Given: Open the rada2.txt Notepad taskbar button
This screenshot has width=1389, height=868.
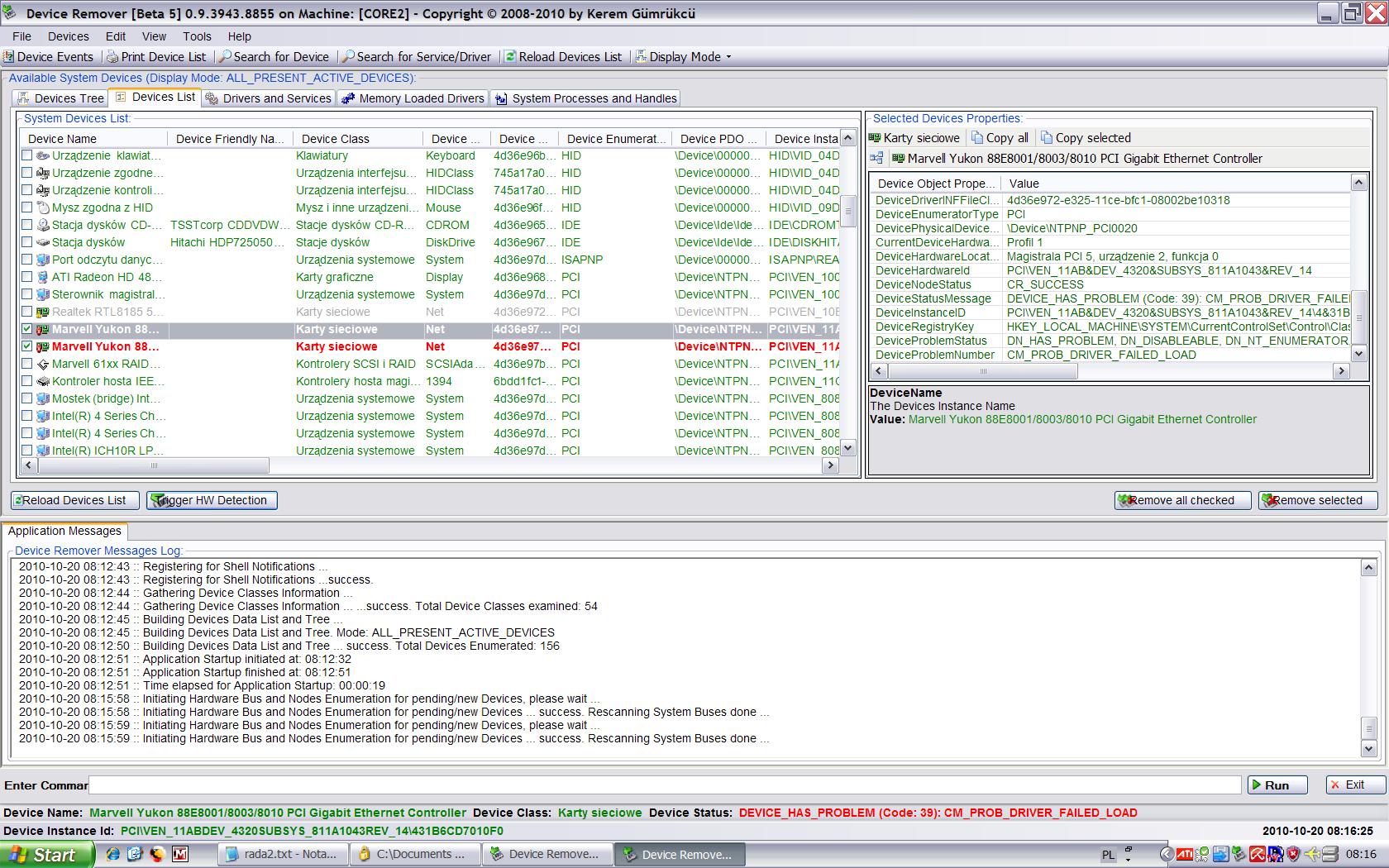Looking at the screenshot, I should [x=283, y=855].
